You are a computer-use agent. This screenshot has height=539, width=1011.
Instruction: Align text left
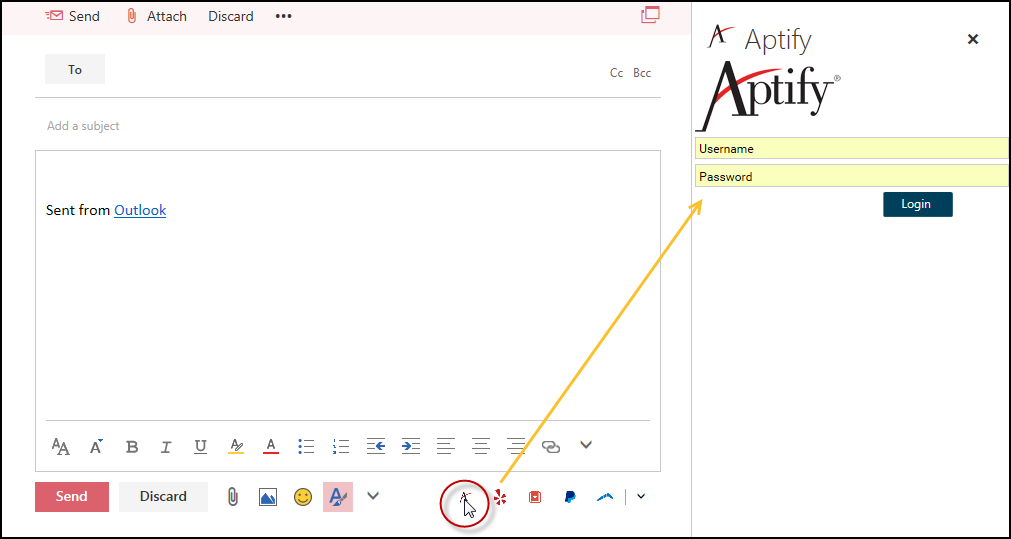pyautogui.click(x=446, y=446)
